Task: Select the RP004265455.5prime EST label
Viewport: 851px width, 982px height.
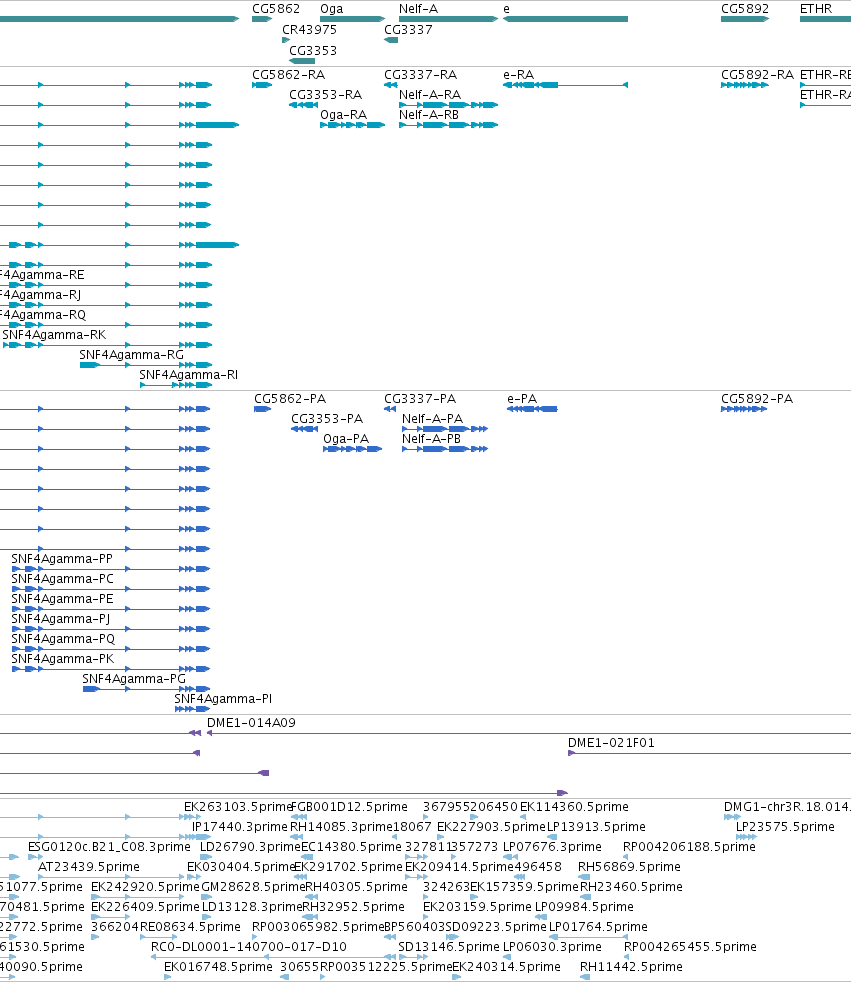Action: pyautogui.click(x=690, y=946)
